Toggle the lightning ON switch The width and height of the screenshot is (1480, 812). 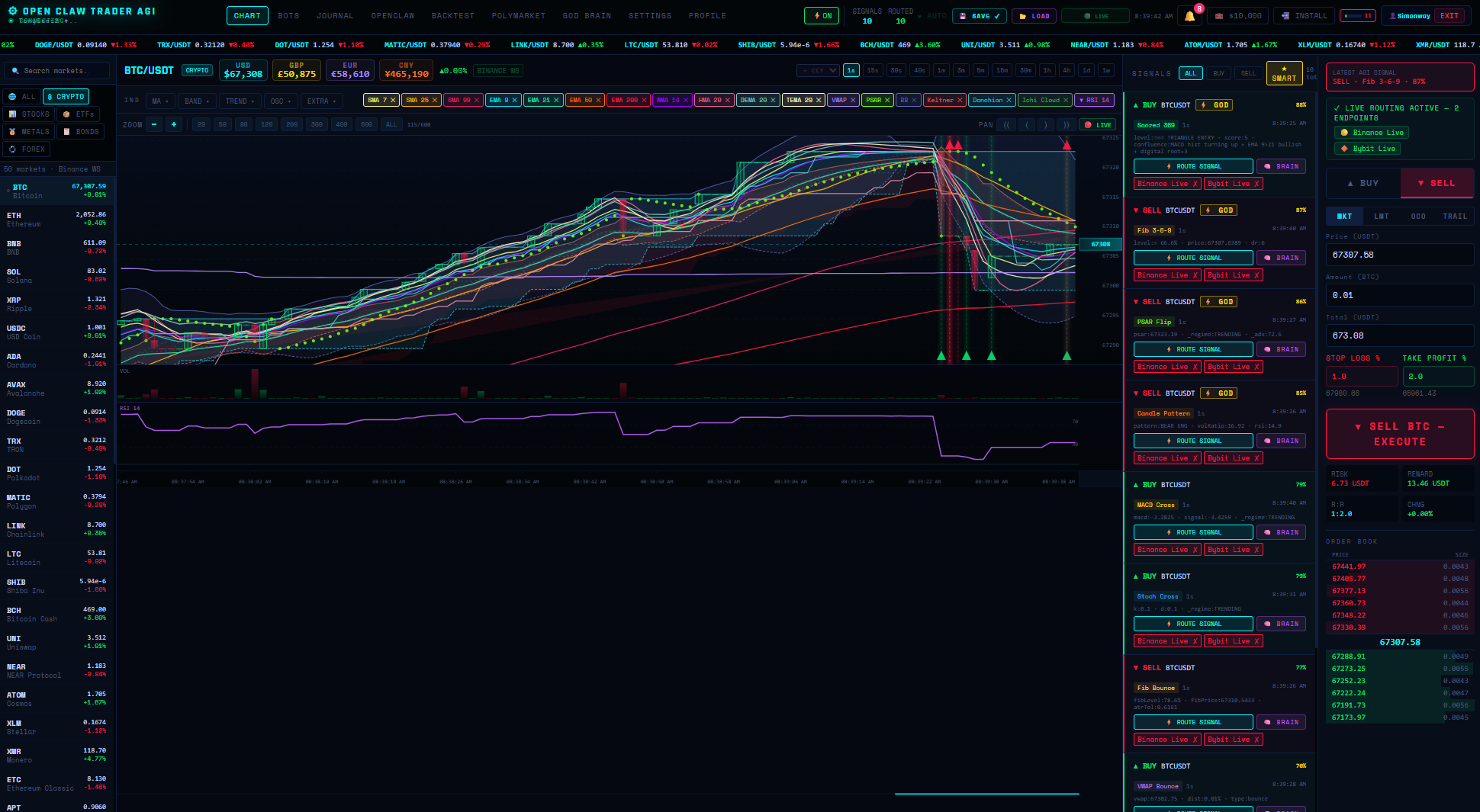pyautogui.click(x=822, y=15)
